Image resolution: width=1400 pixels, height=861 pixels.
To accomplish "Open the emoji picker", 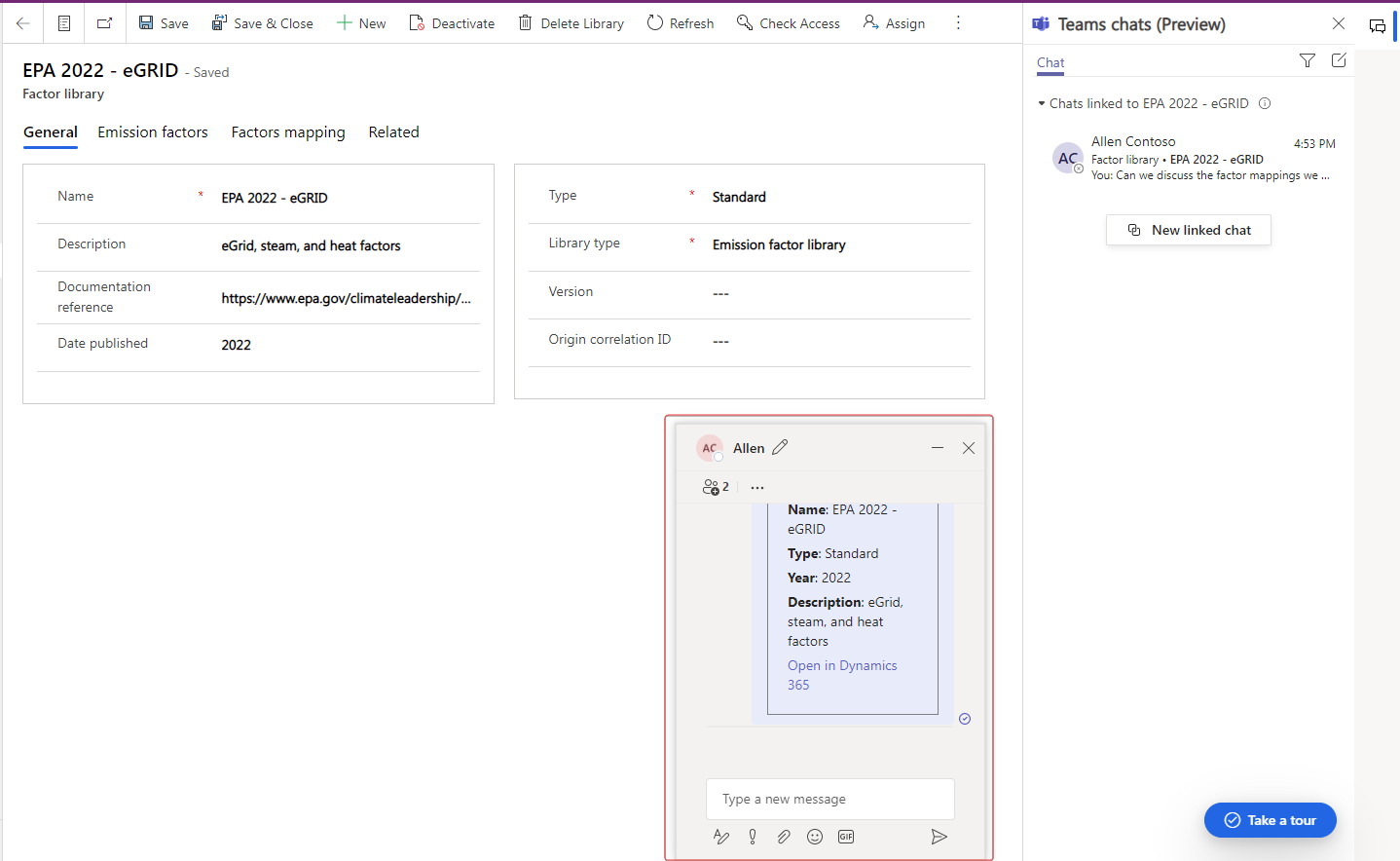I will 815,837.
